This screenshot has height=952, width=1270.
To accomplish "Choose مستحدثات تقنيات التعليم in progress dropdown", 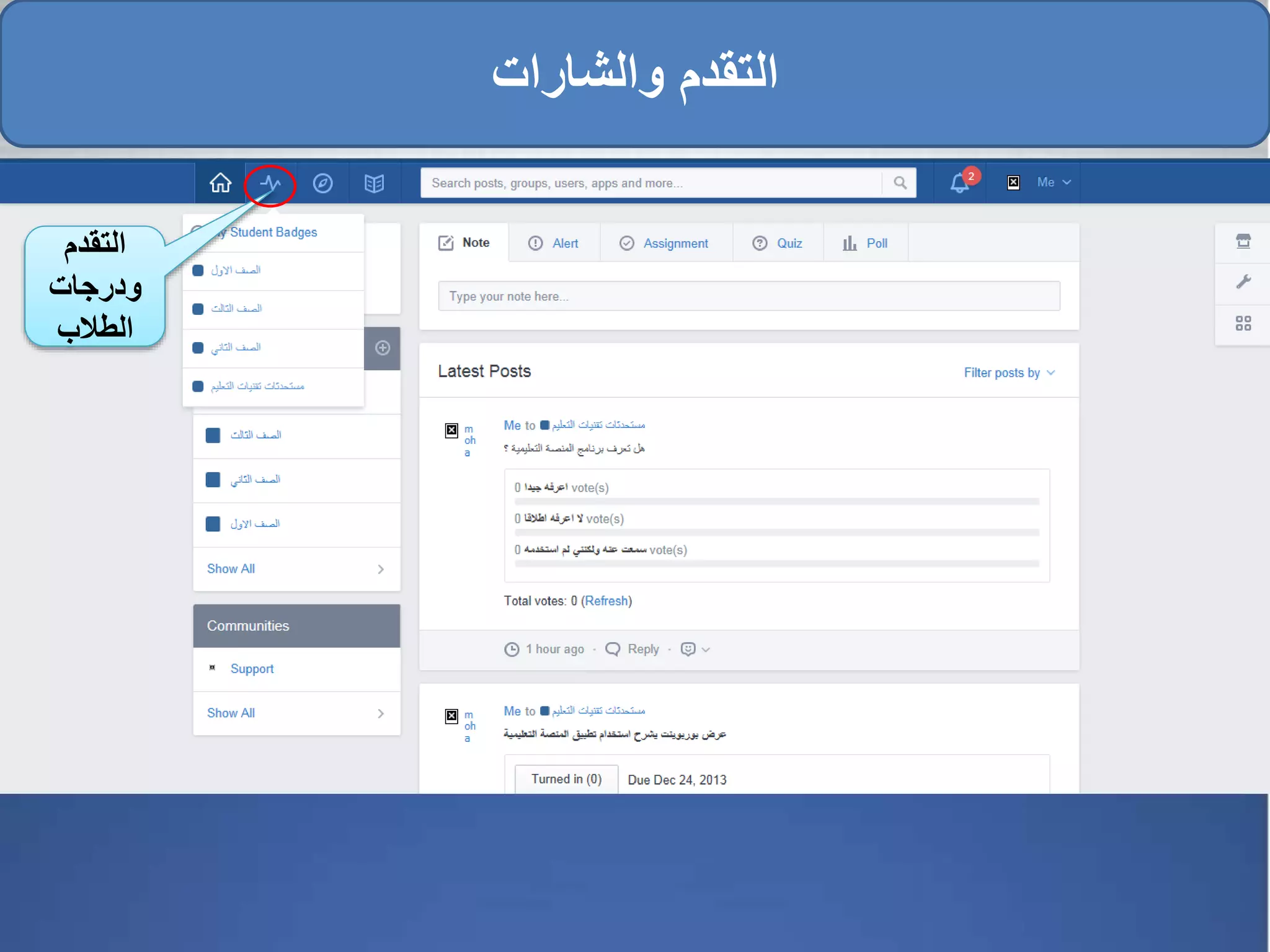I will click(273, 387).
